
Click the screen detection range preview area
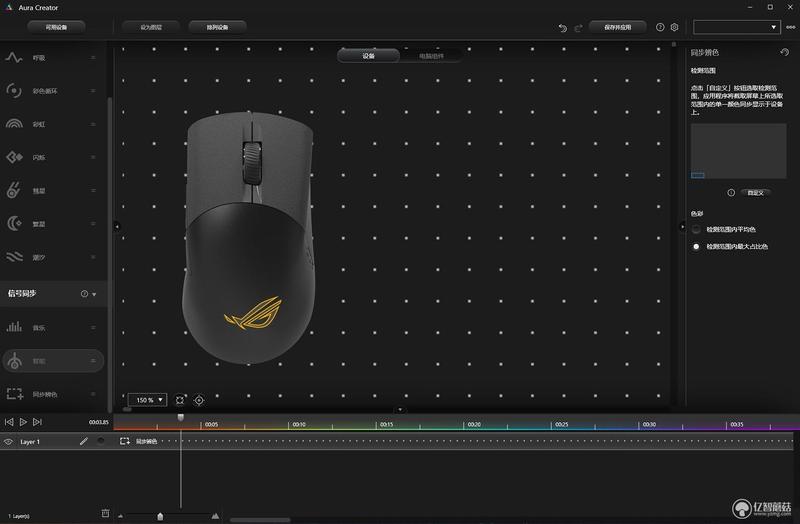tap(738, 151)
